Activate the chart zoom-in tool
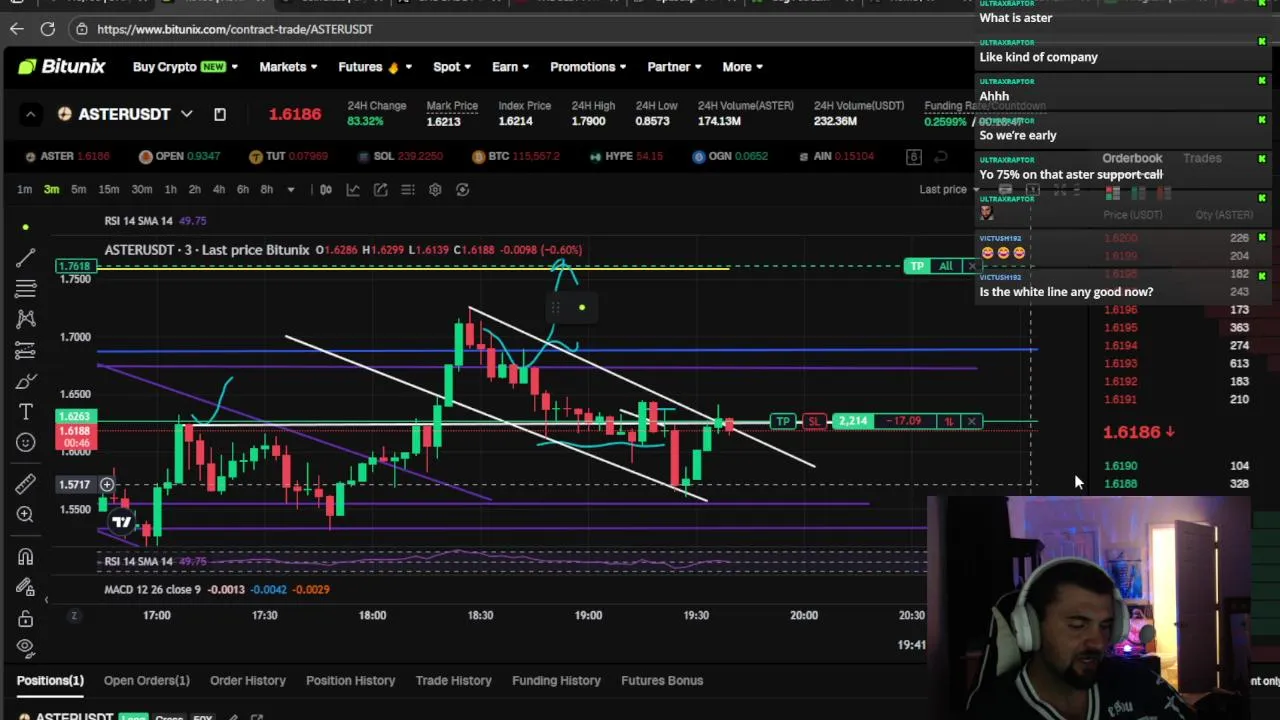This screenshot has height=720, width=1280. point(26,514)
